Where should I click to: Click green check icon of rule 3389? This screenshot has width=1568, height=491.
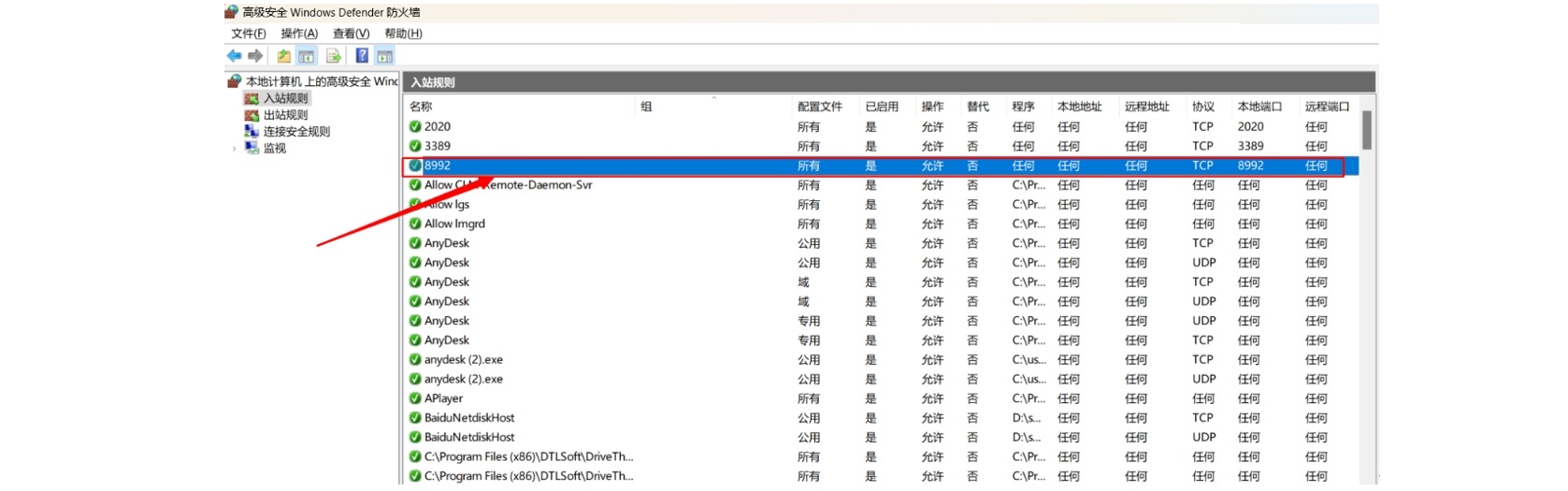click(x=415, y=146)
